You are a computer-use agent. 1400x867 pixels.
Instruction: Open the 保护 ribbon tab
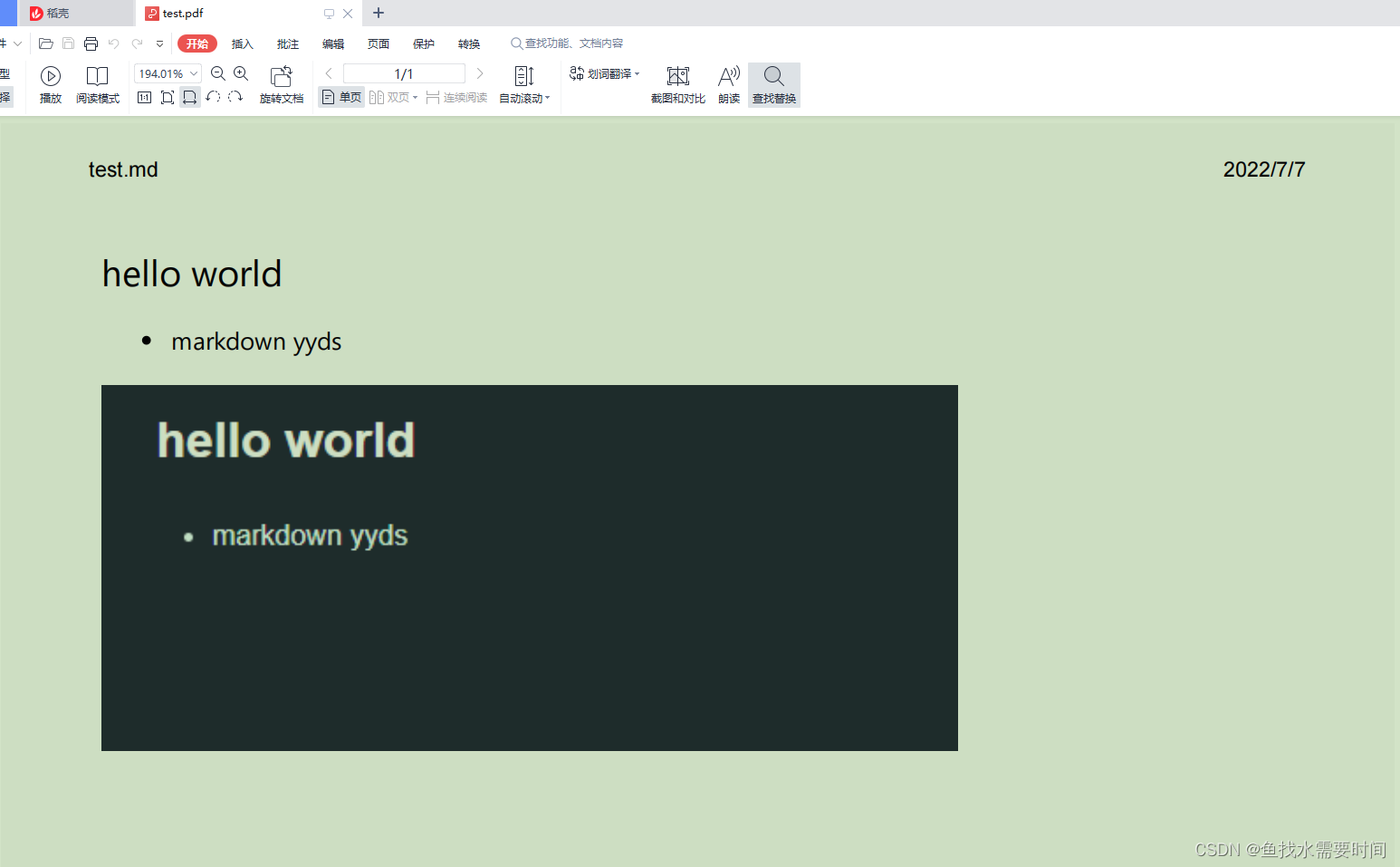pyautogui.click(x=424, y=43)
